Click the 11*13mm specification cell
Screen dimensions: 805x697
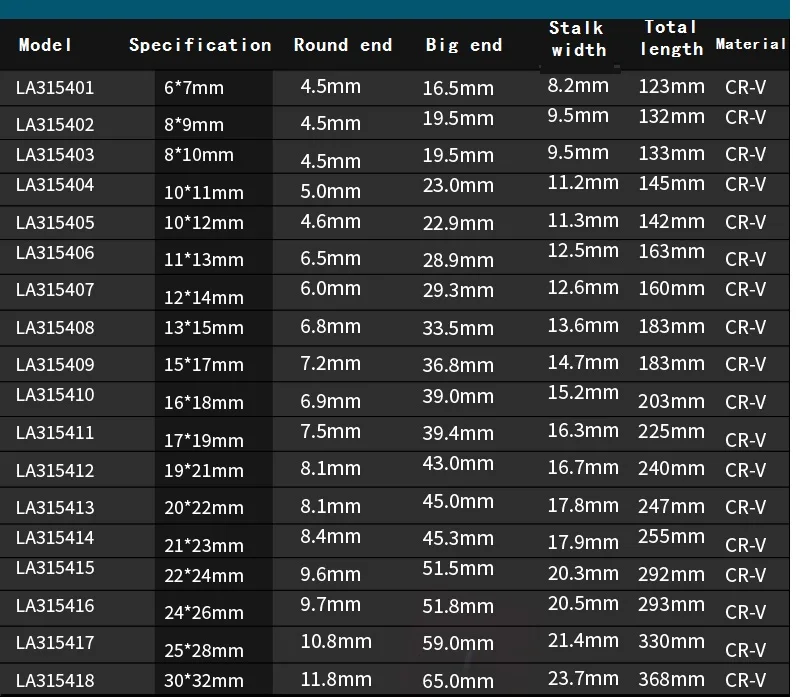click(204, 260)
